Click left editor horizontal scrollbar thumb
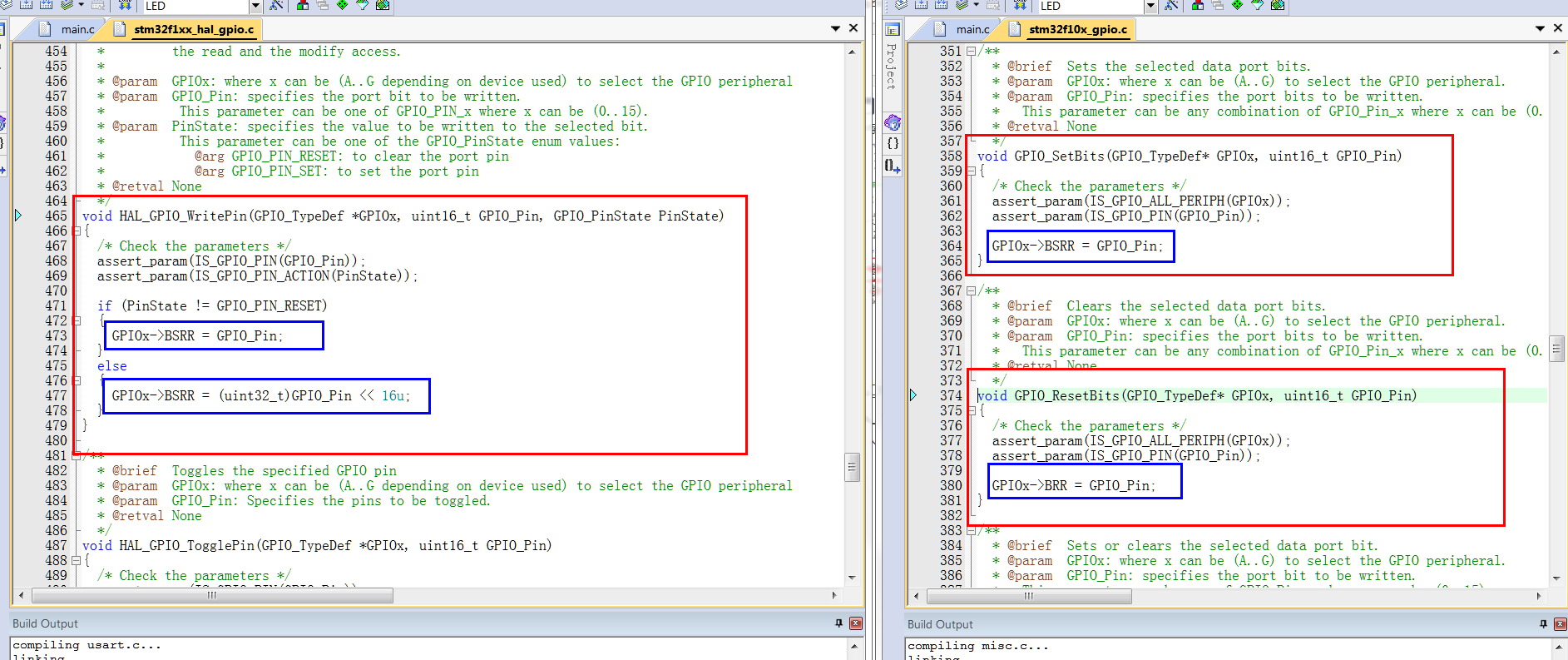 [211, 595]
